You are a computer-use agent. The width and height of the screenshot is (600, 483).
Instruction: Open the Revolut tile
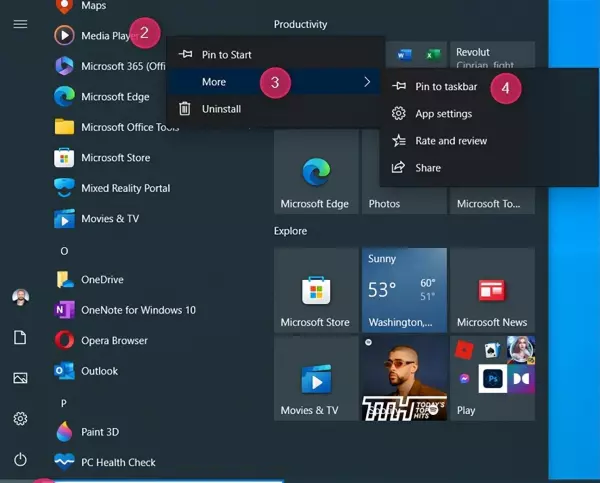point(492,55)
